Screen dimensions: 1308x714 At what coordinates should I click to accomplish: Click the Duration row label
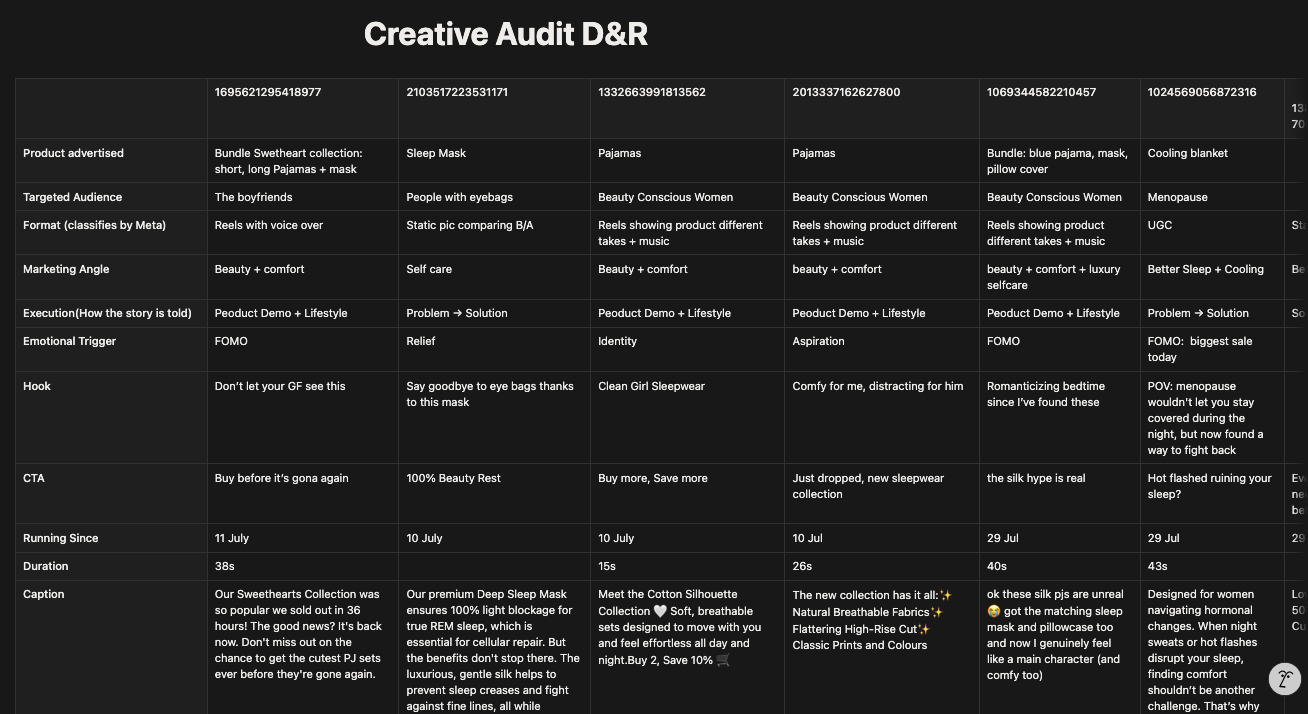46,566
